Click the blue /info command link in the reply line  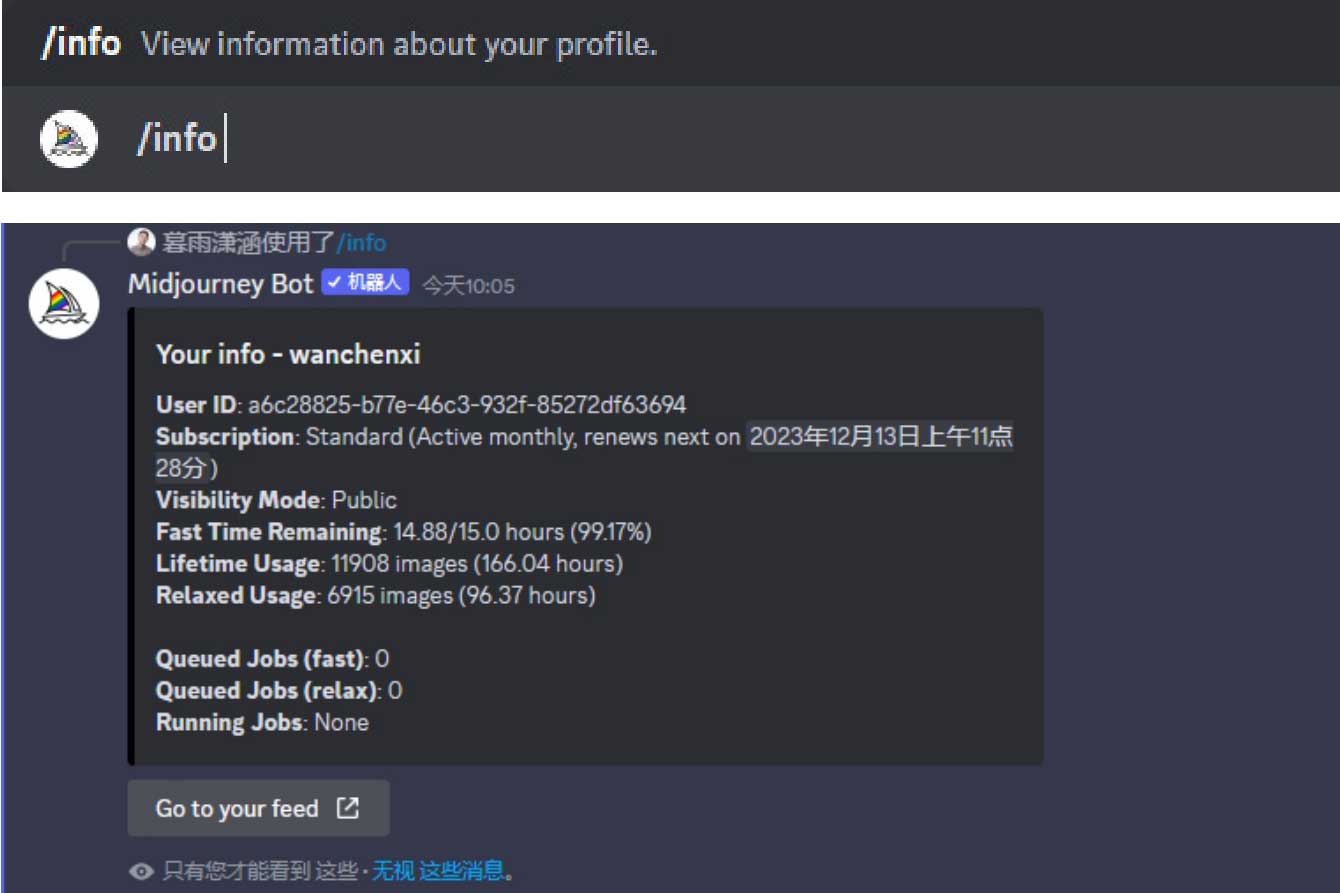click(361, 243)
